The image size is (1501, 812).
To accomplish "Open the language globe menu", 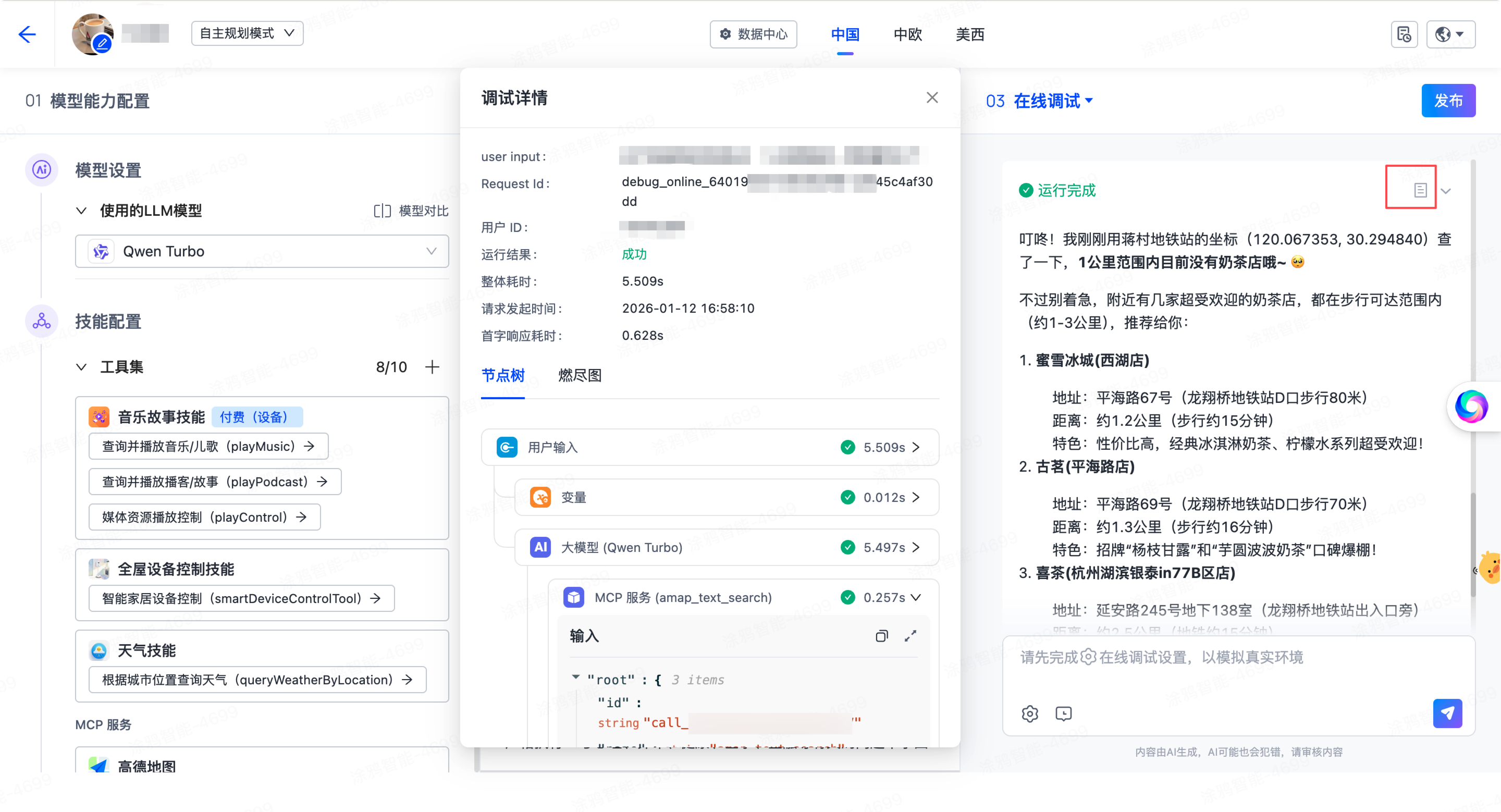I will 1450,34.
